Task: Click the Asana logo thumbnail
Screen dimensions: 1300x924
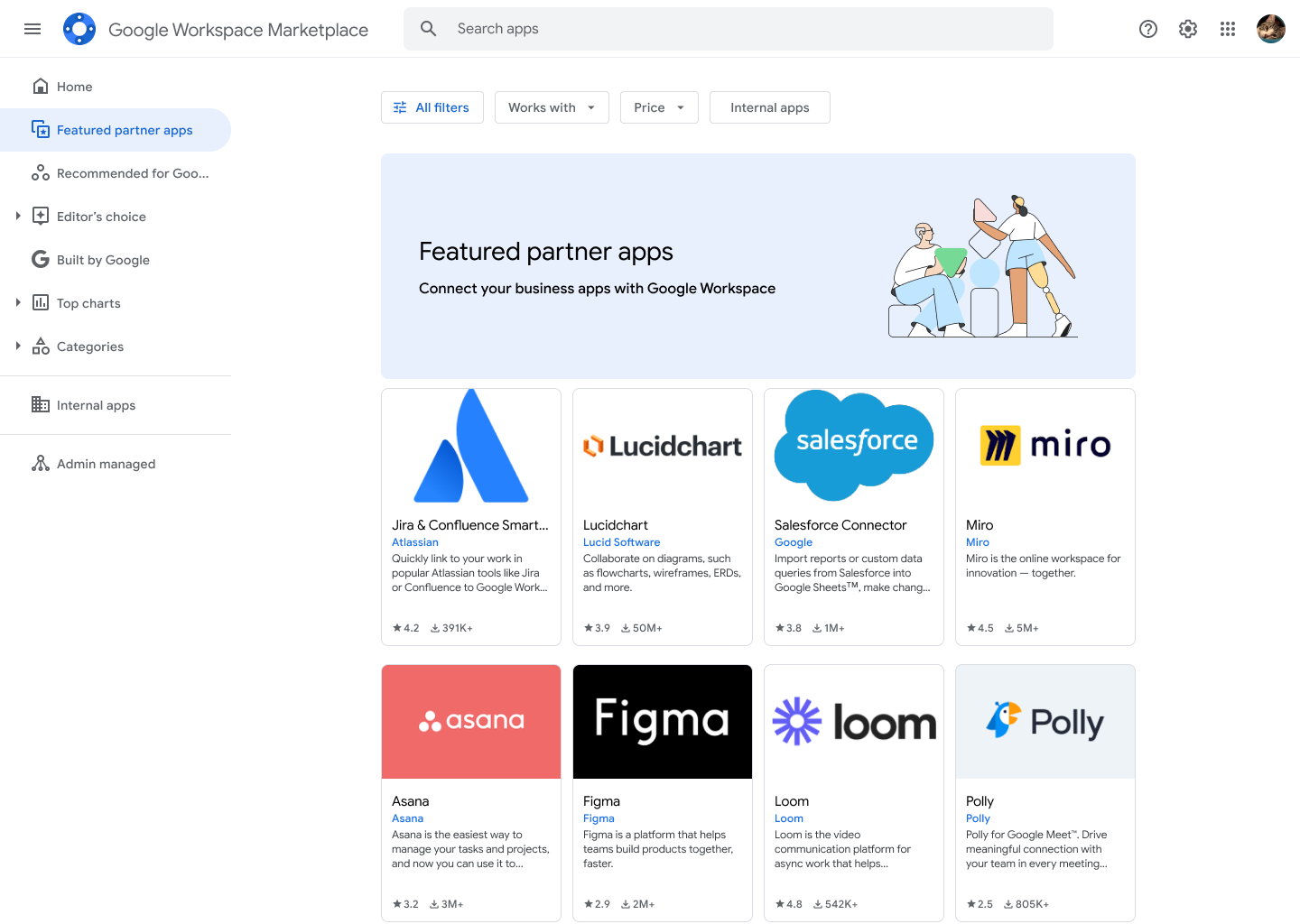Action: pos(471,722)
